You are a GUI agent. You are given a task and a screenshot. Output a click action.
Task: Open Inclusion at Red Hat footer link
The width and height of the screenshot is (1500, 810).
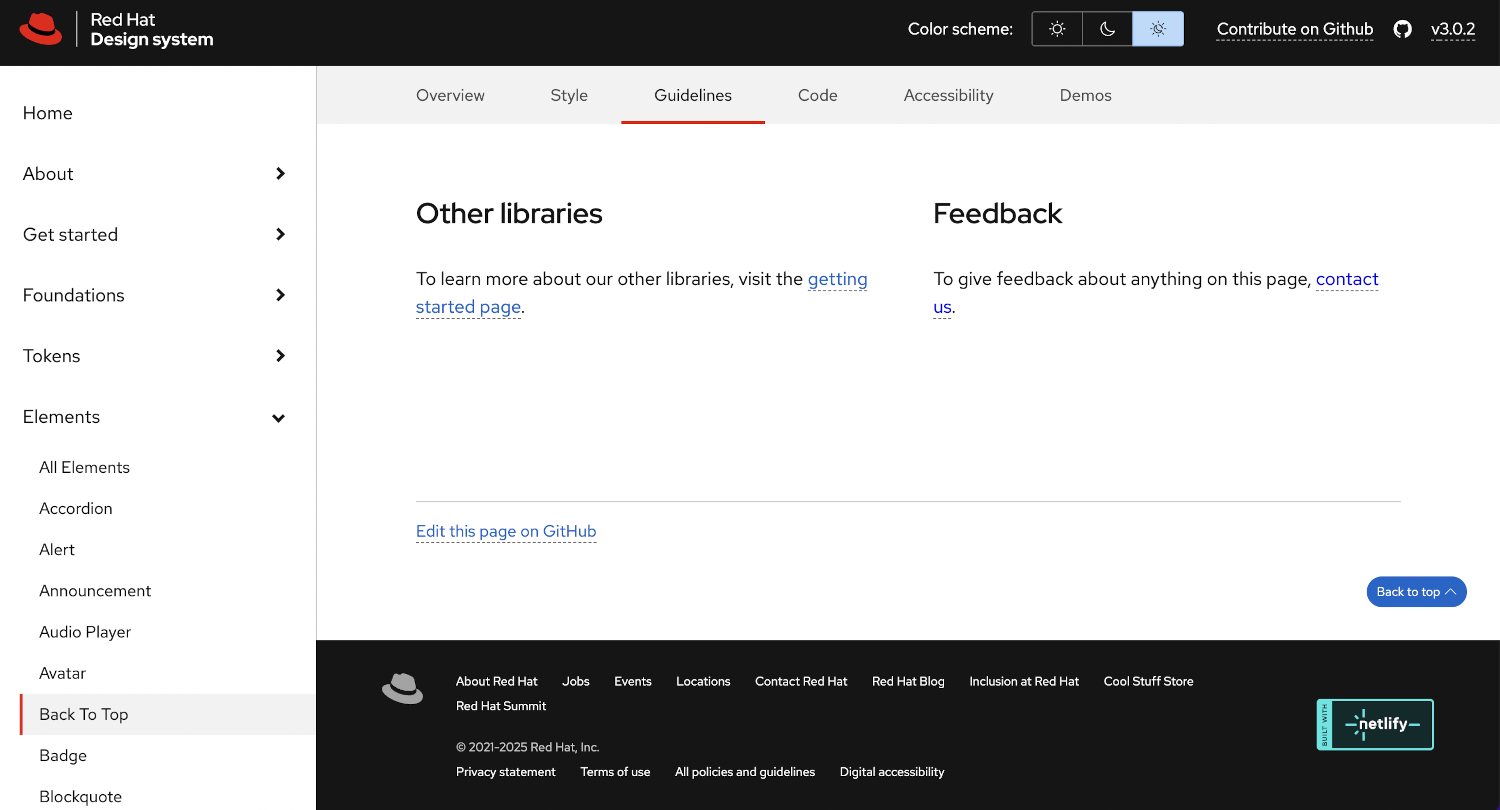point(1024,681)
